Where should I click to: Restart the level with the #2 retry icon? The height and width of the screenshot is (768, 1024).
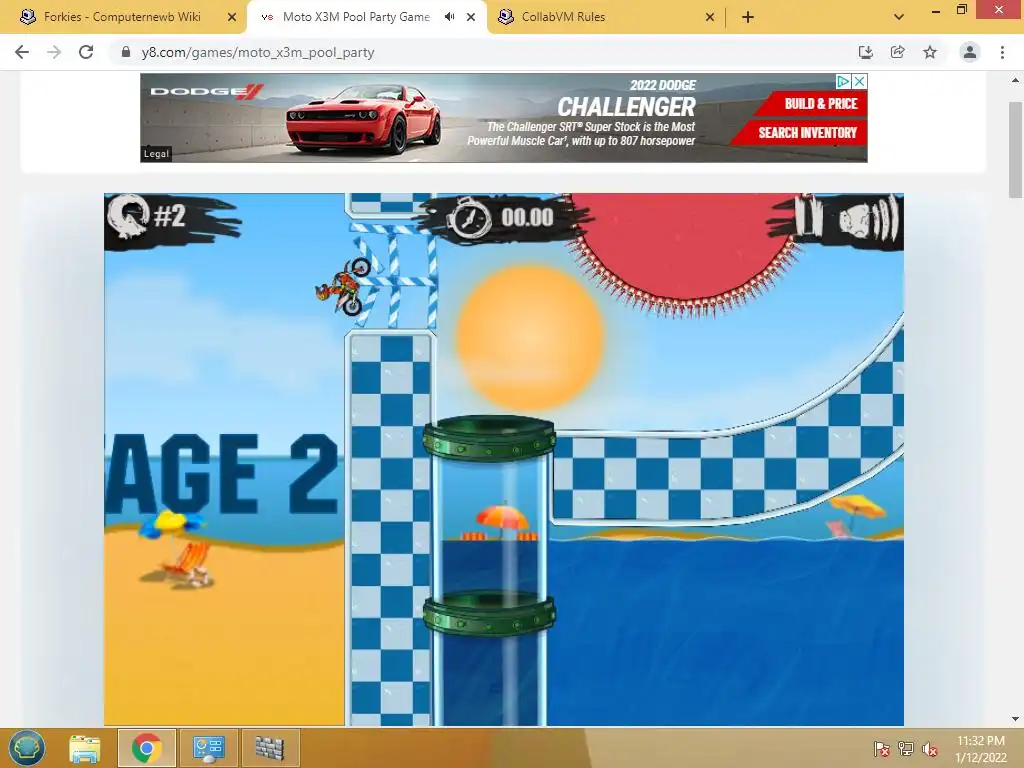[x=128, y=217]
